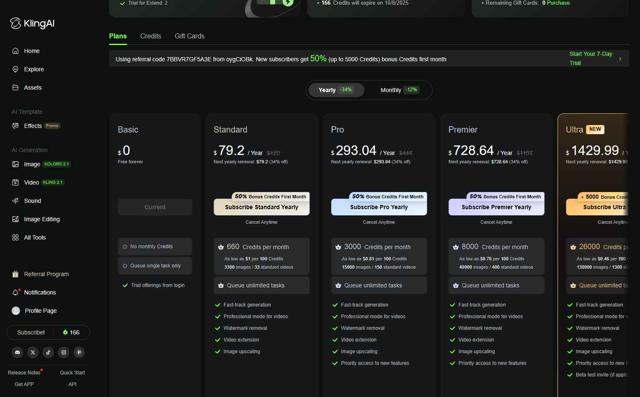Click 'Image upscaling' under Premier
The image size is (640, 397).
476,351
